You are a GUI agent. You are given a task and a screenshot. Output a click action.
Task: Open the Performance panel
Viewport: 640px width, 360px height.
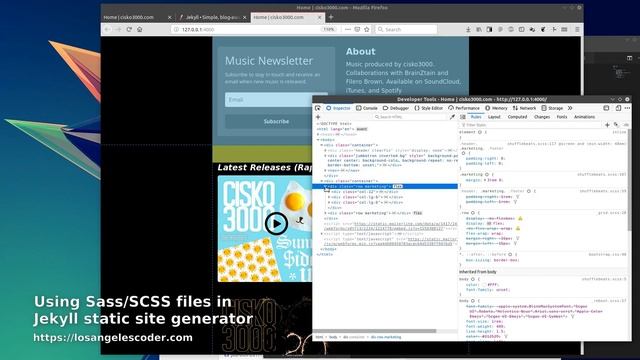click(x=464, y=108)
